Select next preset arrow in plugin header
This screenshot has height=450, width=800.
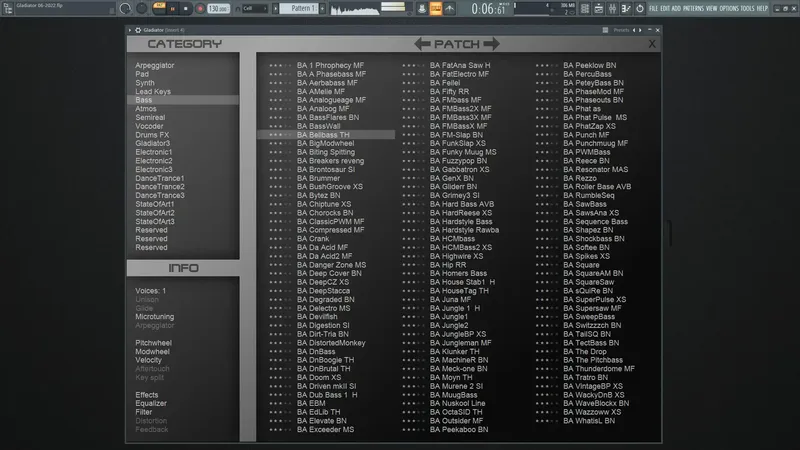[x=640, y=30]
